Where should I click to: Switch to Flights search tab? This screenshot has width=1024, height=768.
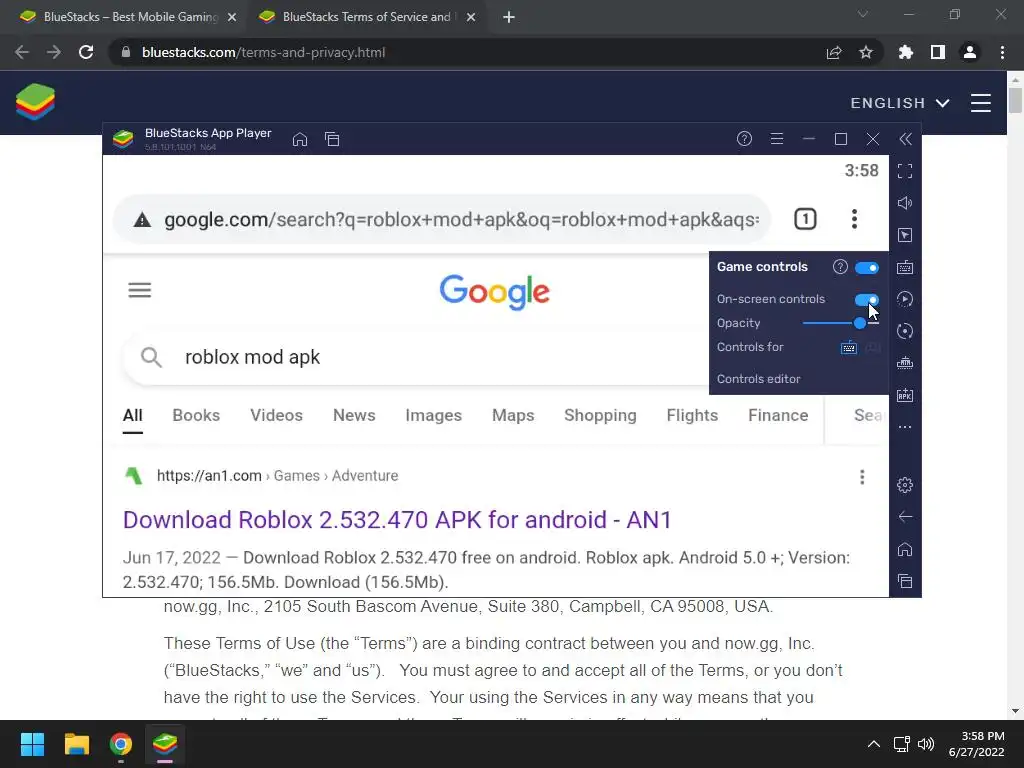[x=692, y=415]
